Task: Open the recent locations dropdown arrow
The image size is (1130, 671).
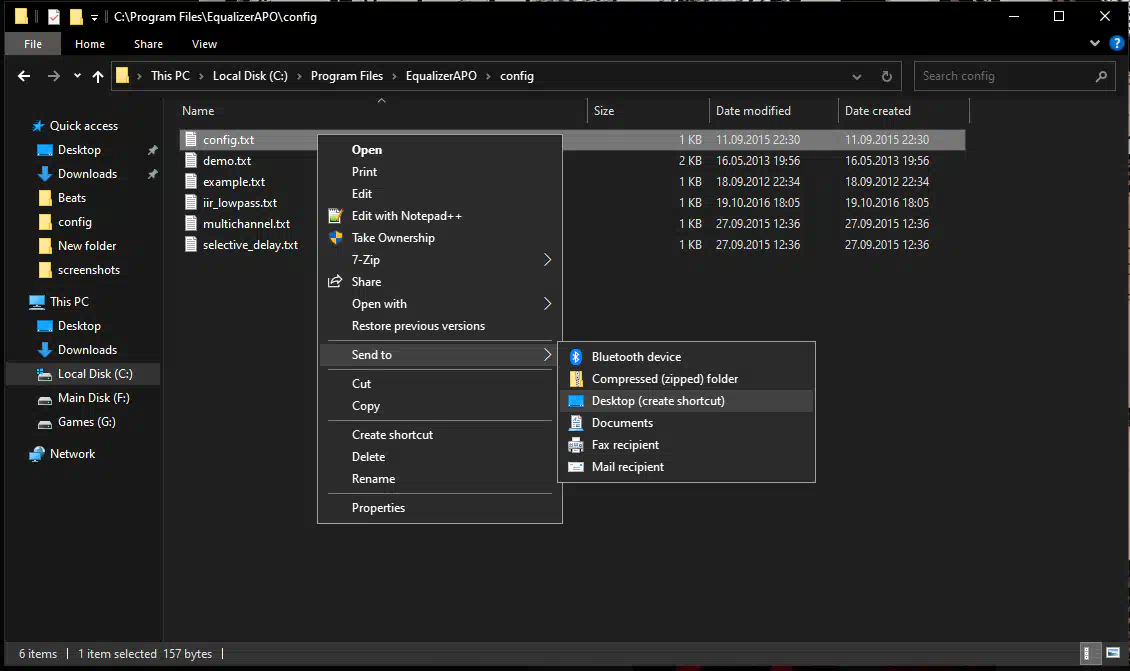Action: [77, 76]
